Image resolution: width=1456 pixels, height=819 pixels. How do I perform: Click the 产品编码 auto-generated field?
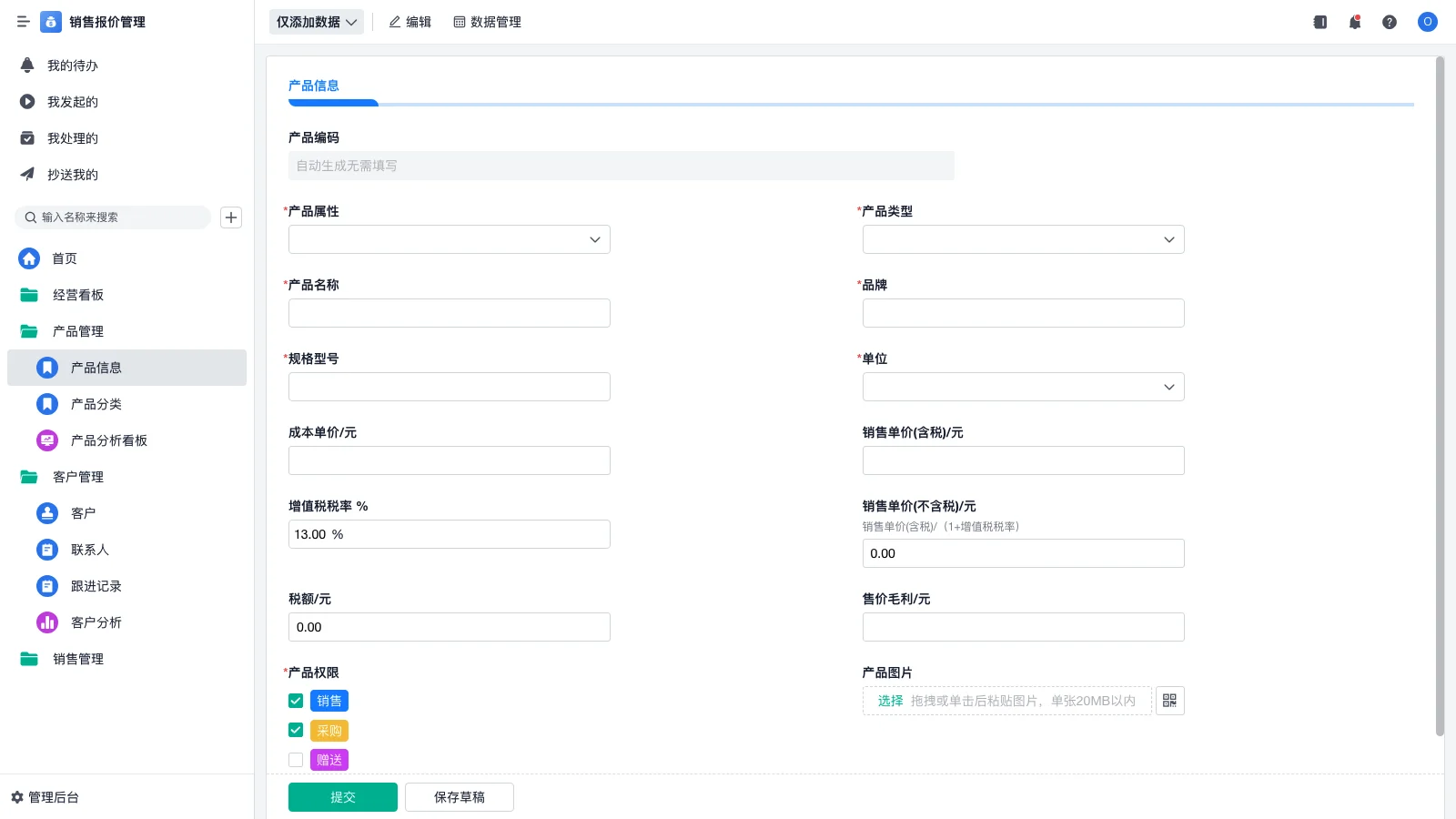[x=622, y=166]
